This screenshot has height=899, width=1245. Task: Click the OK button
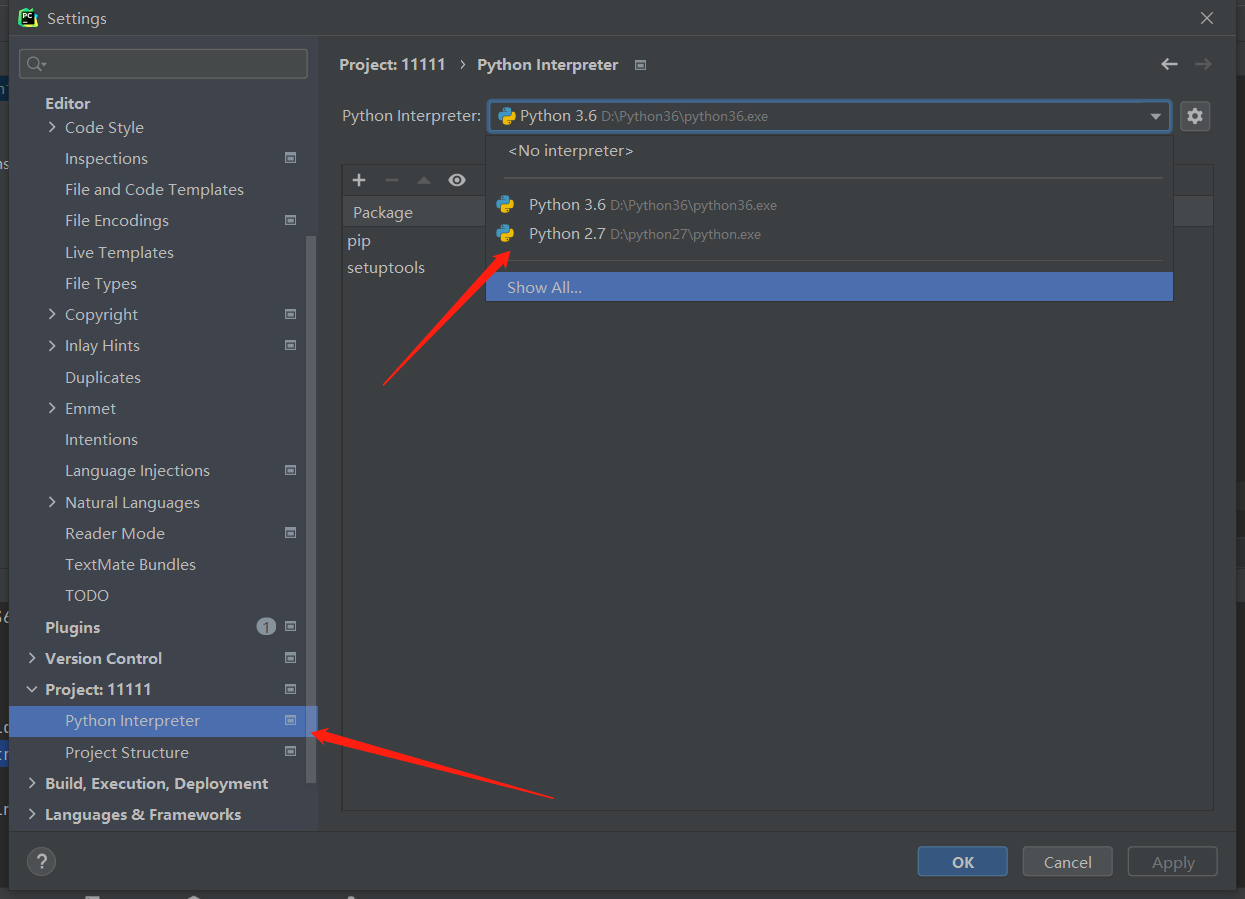click(x=962, y=862)
